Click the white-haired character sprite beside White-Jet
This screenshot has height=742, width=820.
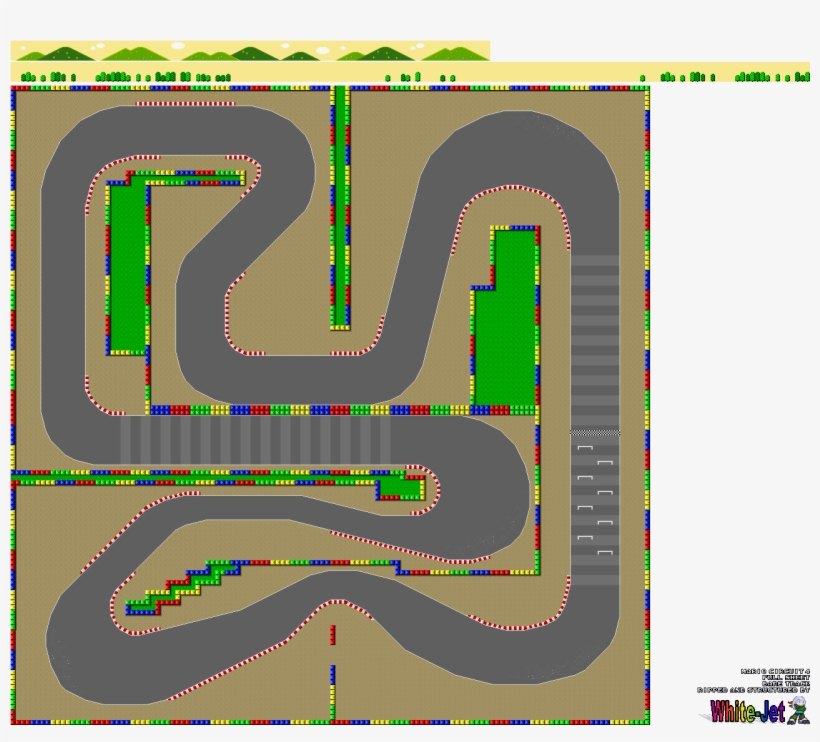click(x=799, y=710)
